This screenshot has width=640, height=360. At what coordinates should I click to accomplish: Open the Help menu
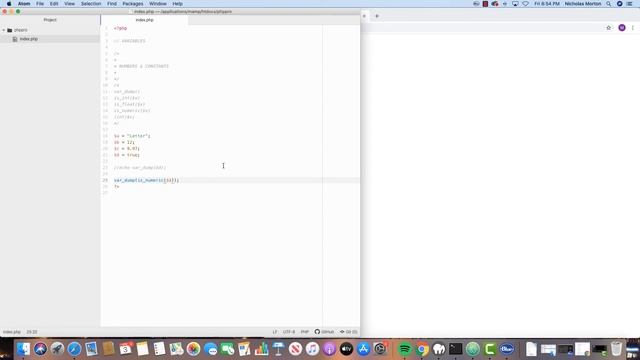click(x=178, y=4)
